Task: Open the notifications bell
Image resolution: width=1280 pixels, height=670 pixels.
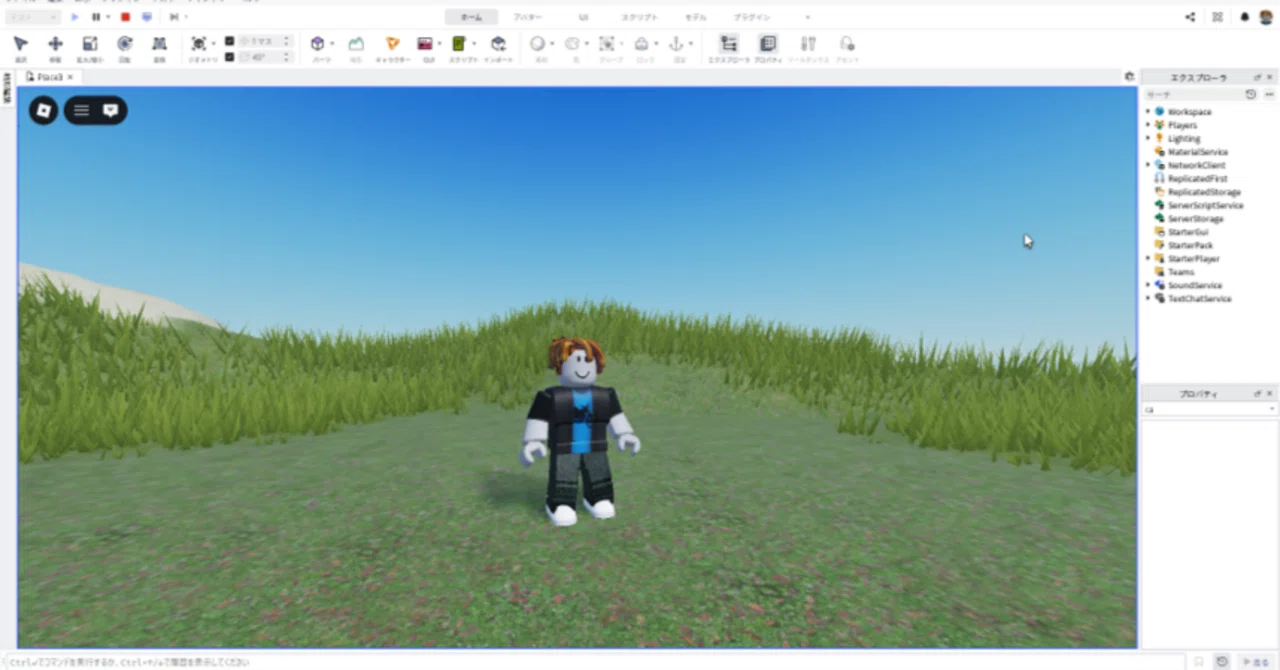Action: click(1245, 17)
